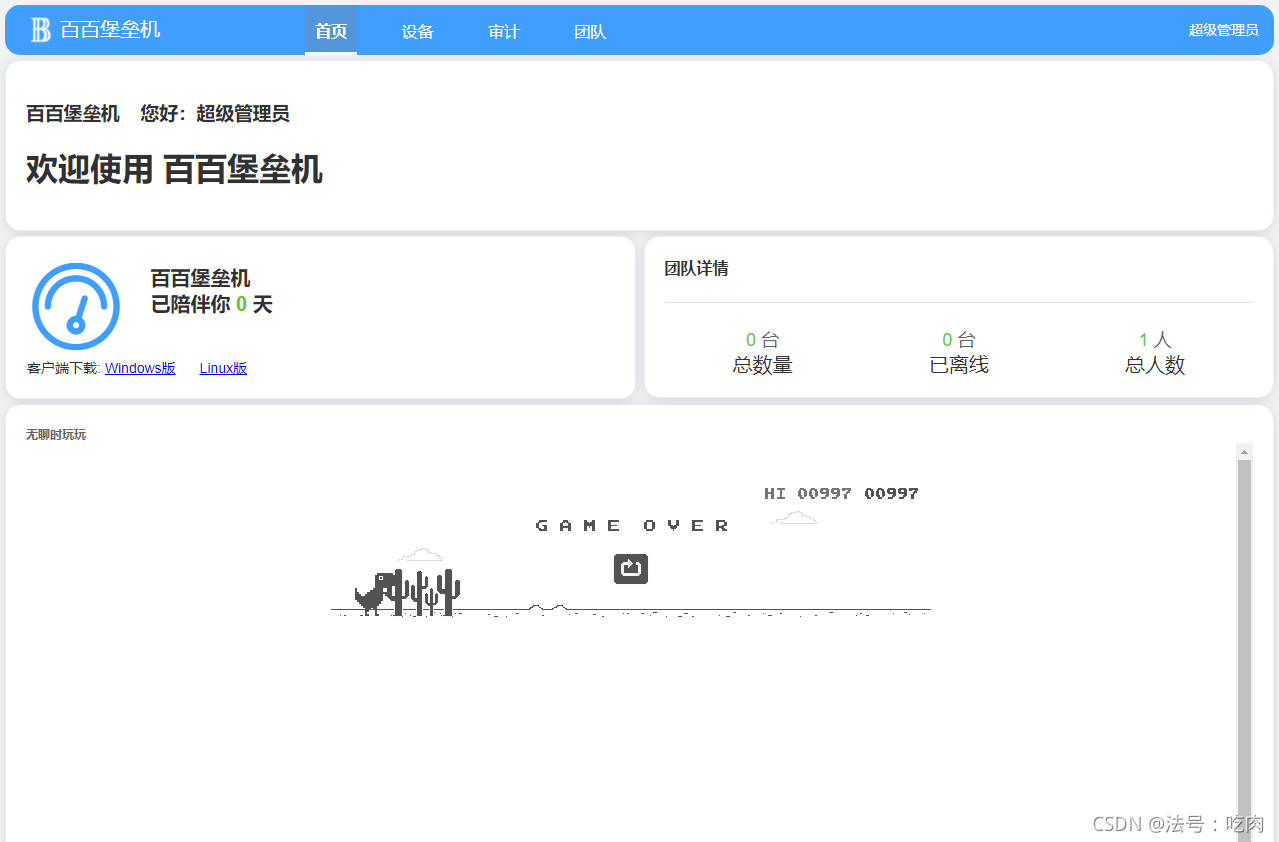Screen dimensions: 1279x842
Task: Download the Windows版 client
Action: [x=140, y=368]
